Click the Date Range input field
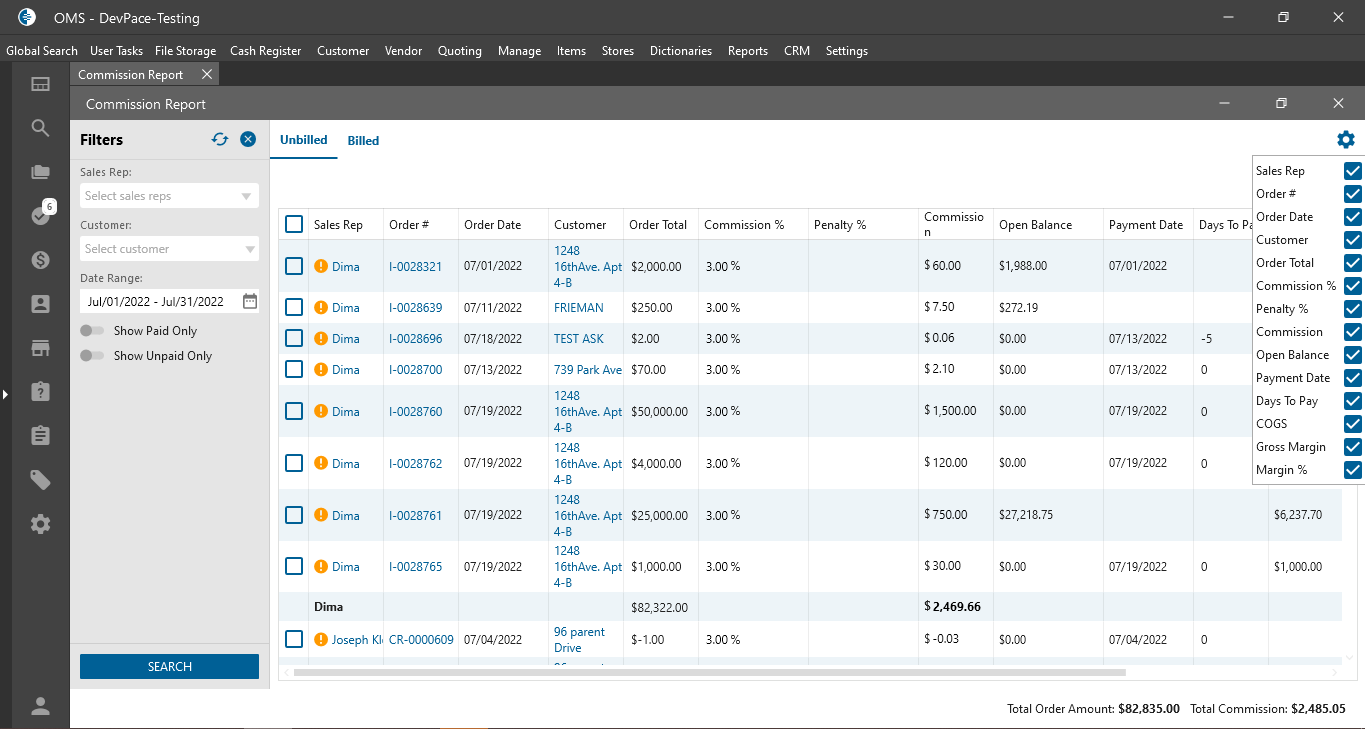Screen dimensions: 1365x729 point(169,300)
